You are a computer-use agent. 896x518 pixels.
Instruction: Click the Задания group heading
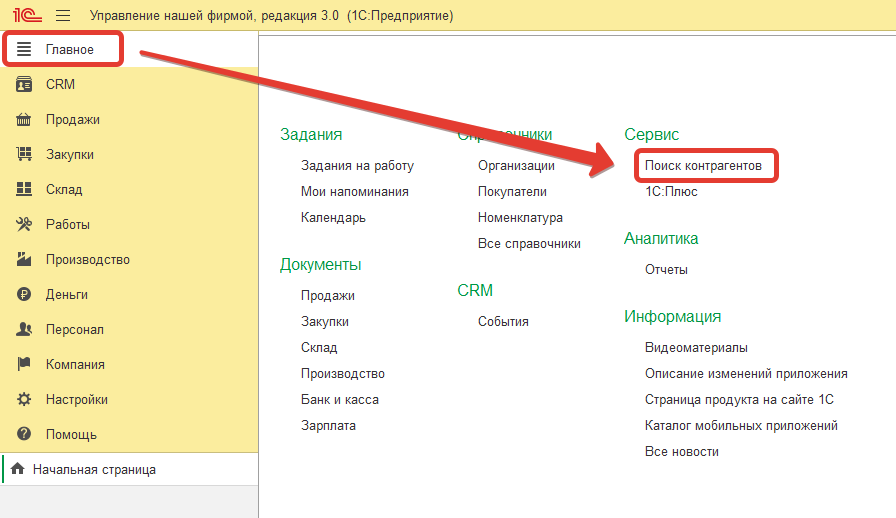tap(311, 134)
